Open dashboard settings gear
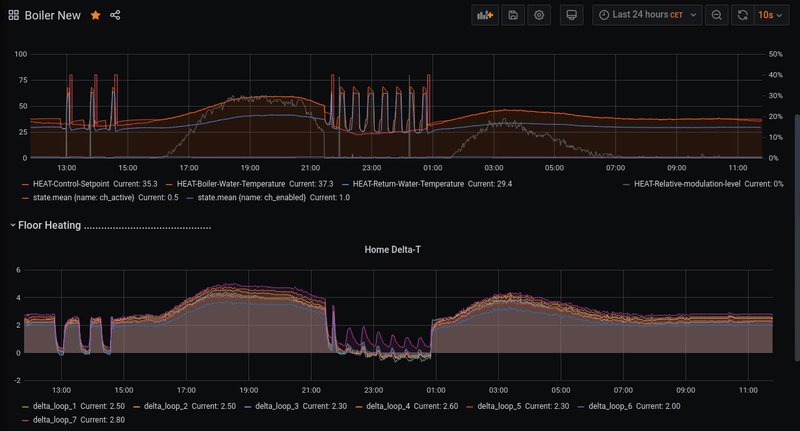Image resolution: width=800 pixels, height=431 pixels. tap(540, 15)
